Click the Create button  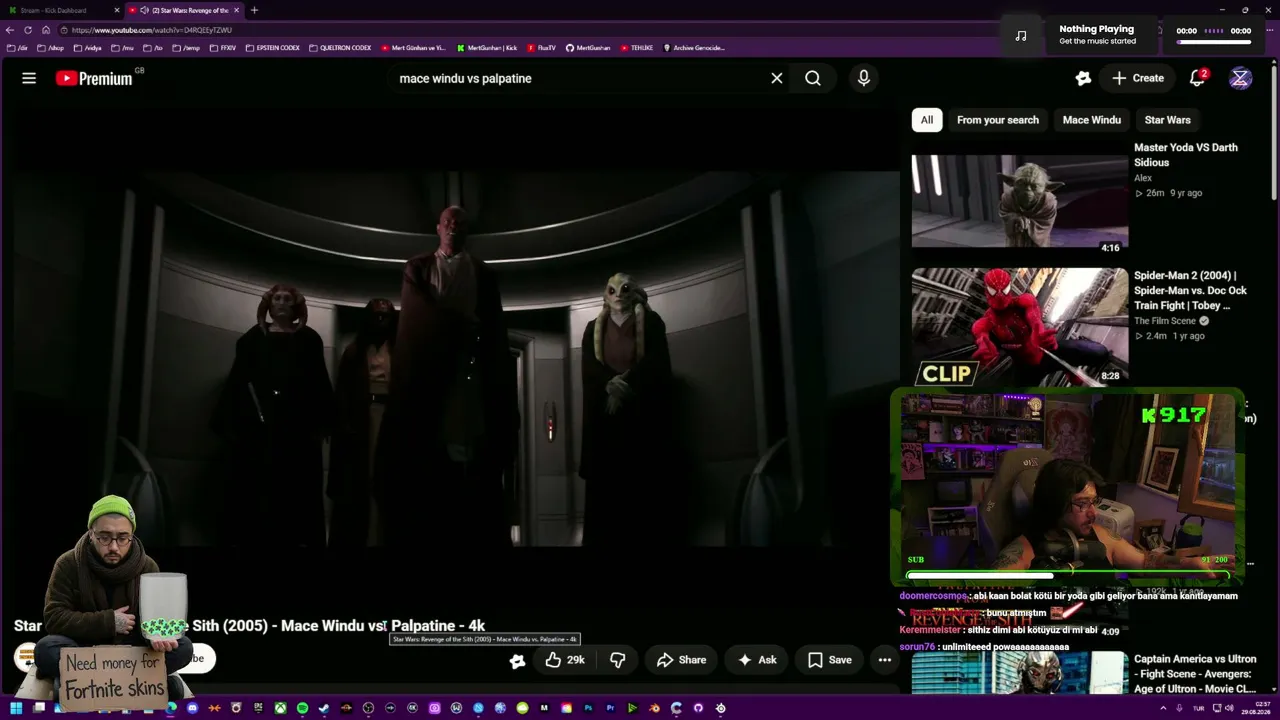(x=1137, y=78)
